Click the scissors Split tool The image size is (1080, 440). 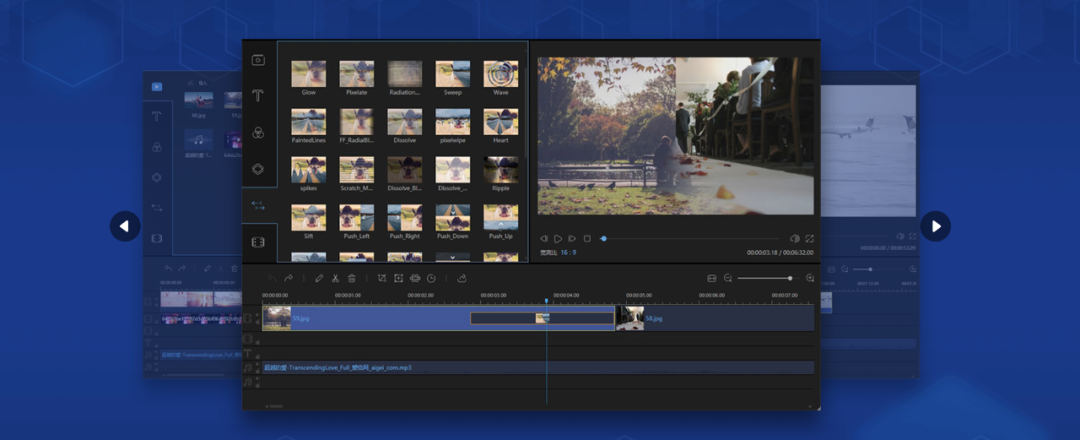click(335, 278)
